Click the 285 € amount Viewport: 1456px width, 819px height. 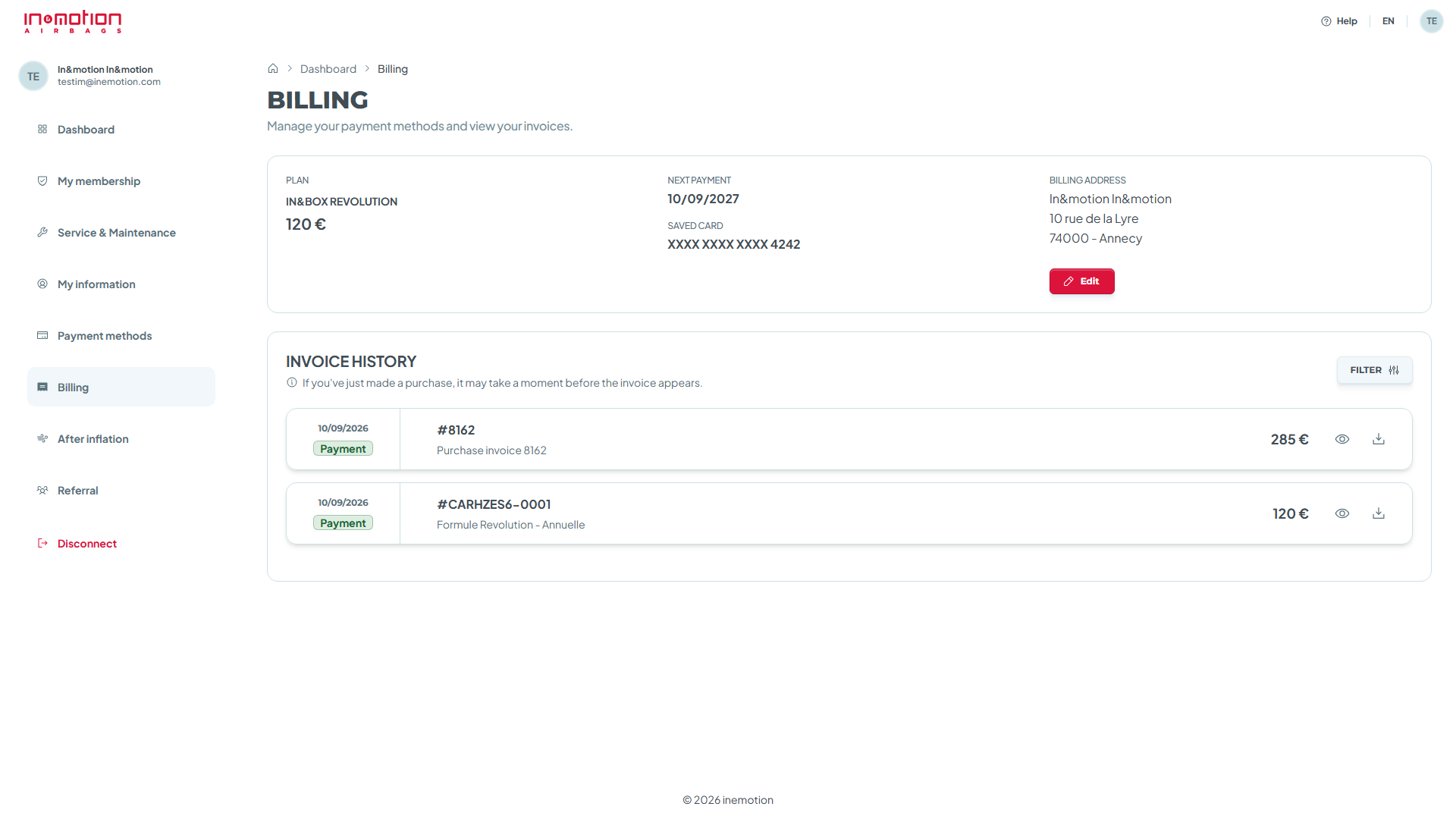pos(1289,439)
